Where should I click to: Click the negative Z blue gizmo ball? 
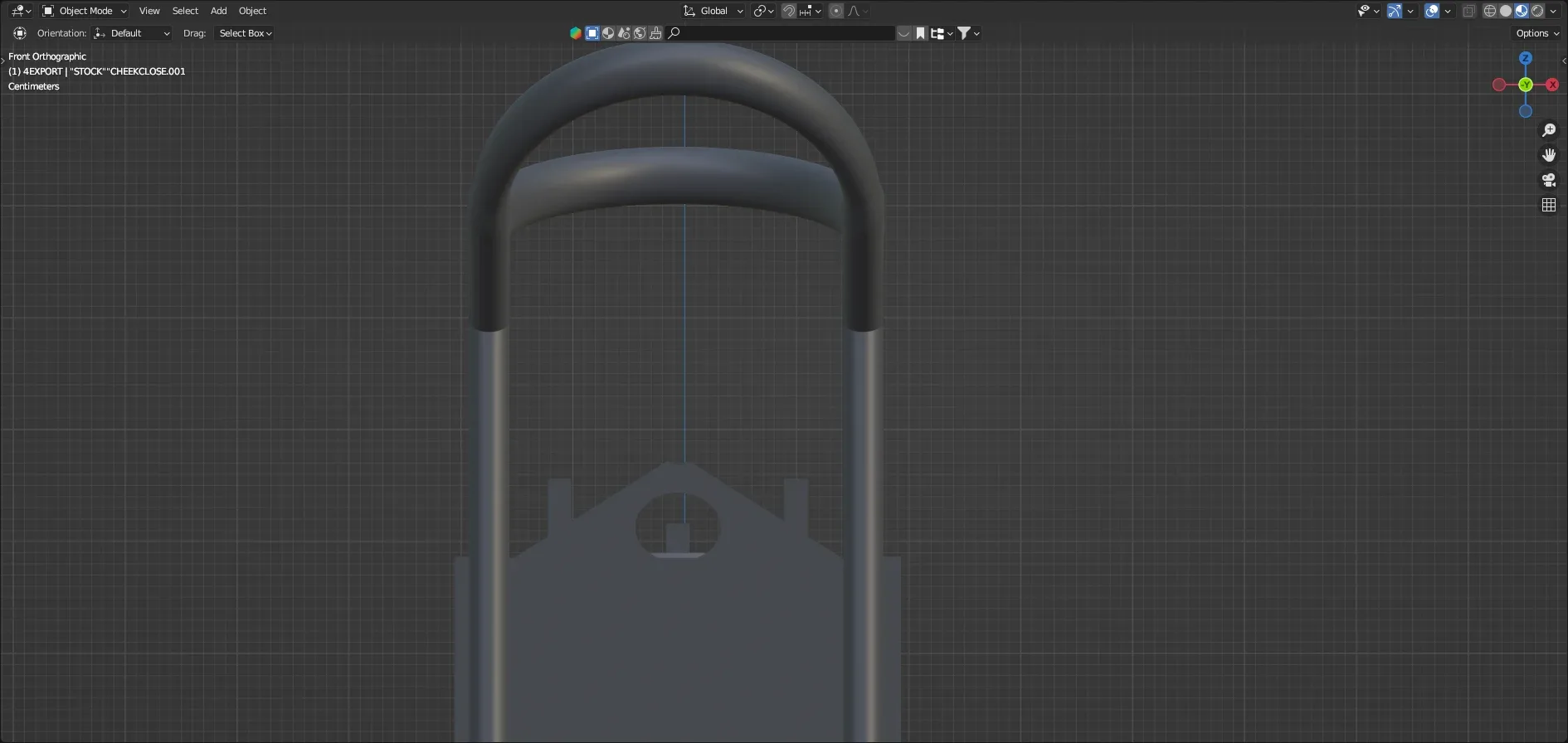pos(1526,111)
